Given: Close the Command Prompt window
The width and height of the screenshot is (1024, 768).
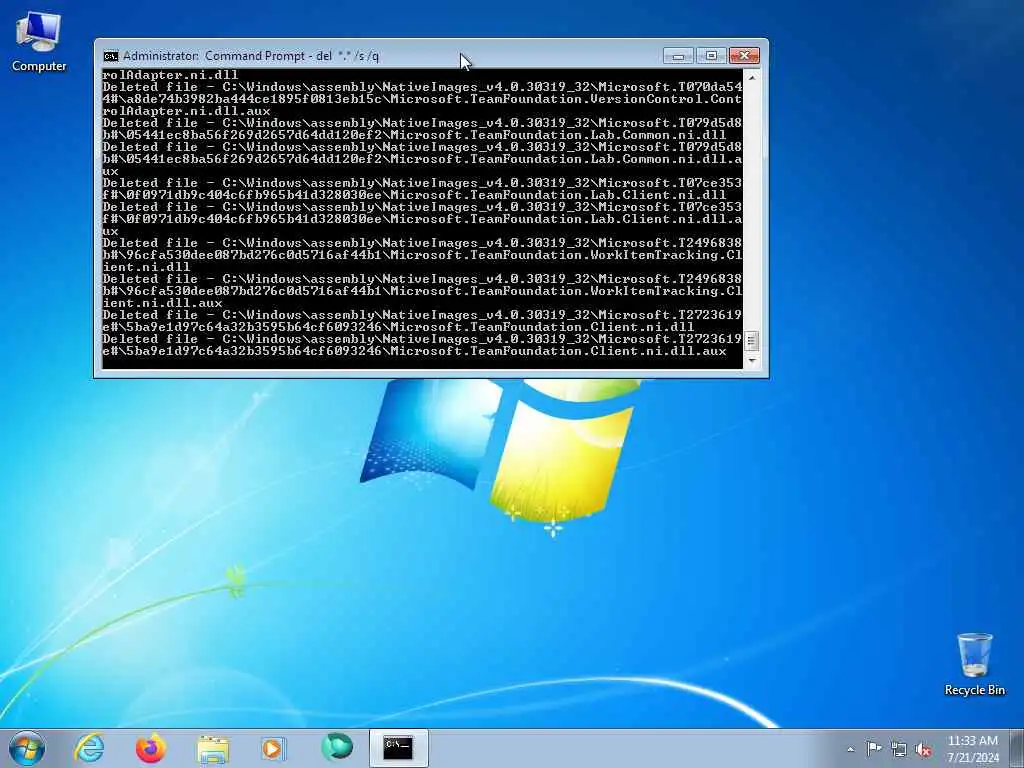Looking at the screenshot, I should (744, 56).
